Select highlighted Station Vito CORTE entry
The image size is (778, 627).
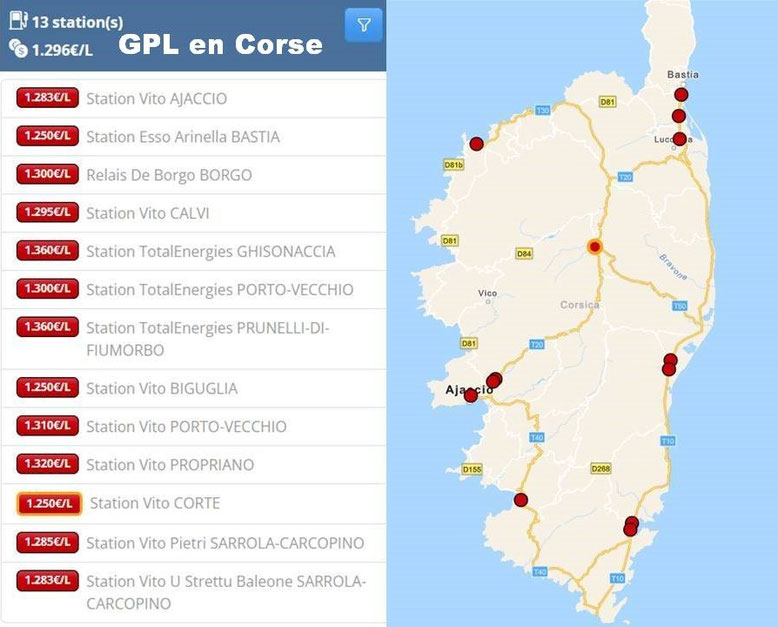click(194, 503)
